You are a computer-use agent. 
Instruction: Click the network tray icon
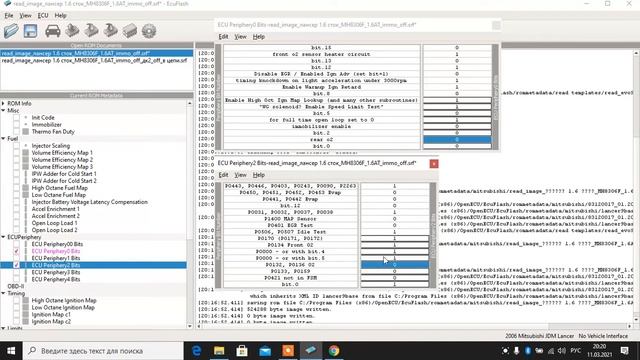pos(551,351)
